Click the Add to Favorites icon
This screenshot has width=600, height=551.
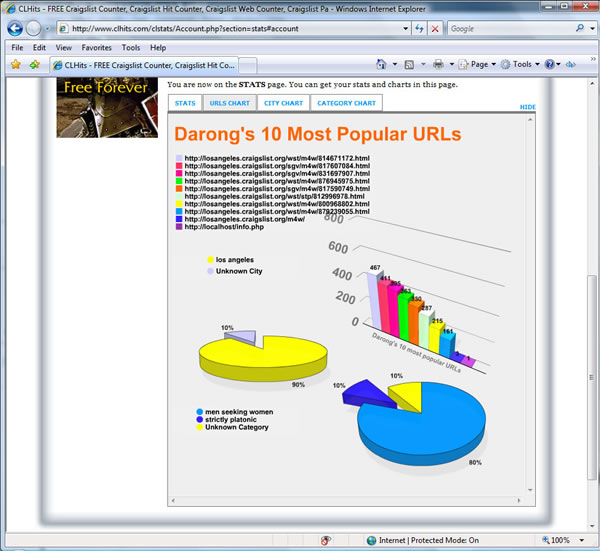[34, 65]
